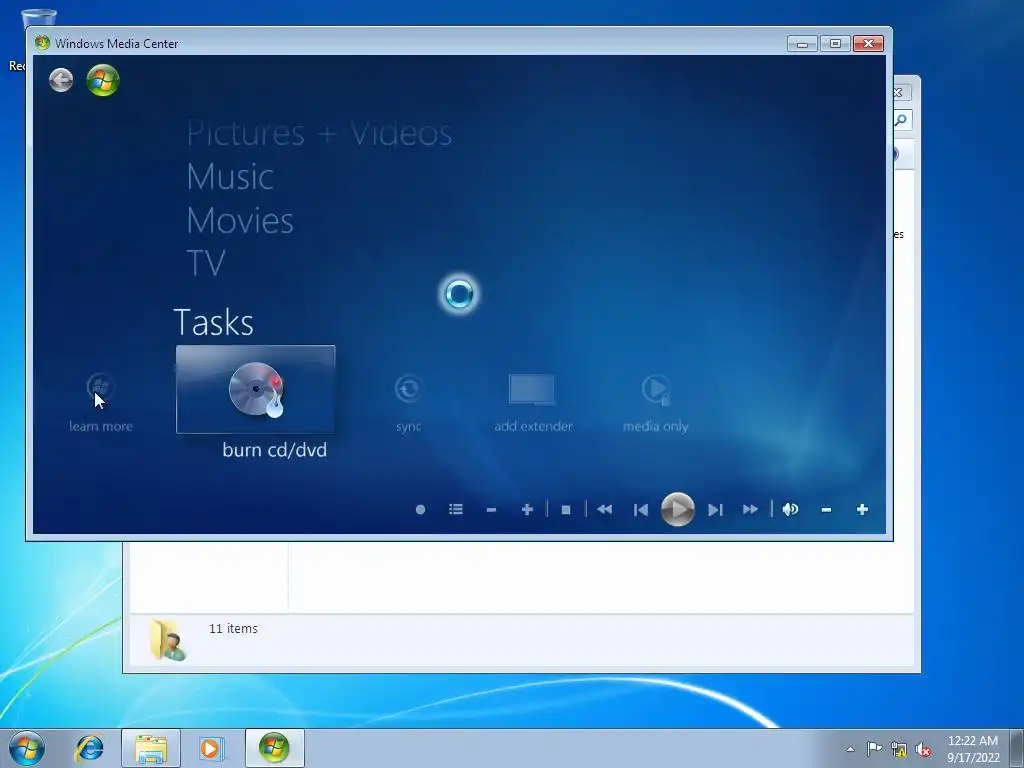Click the Media Center title bar icon

point(42,43)
